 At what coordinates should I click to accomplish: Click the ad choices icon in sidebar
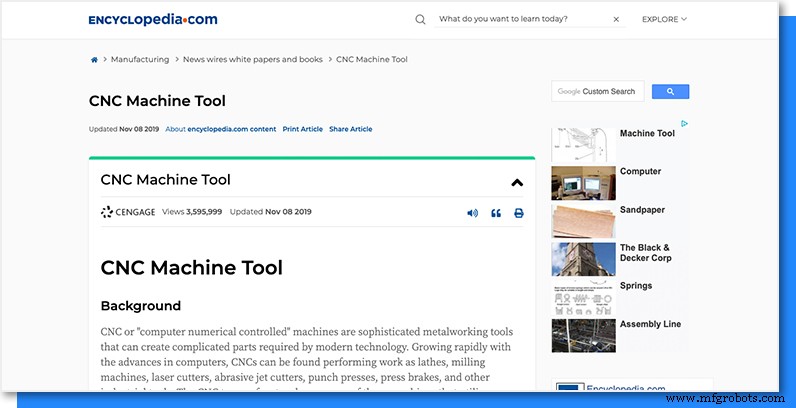pyautogui.click(x=684, y=124)
